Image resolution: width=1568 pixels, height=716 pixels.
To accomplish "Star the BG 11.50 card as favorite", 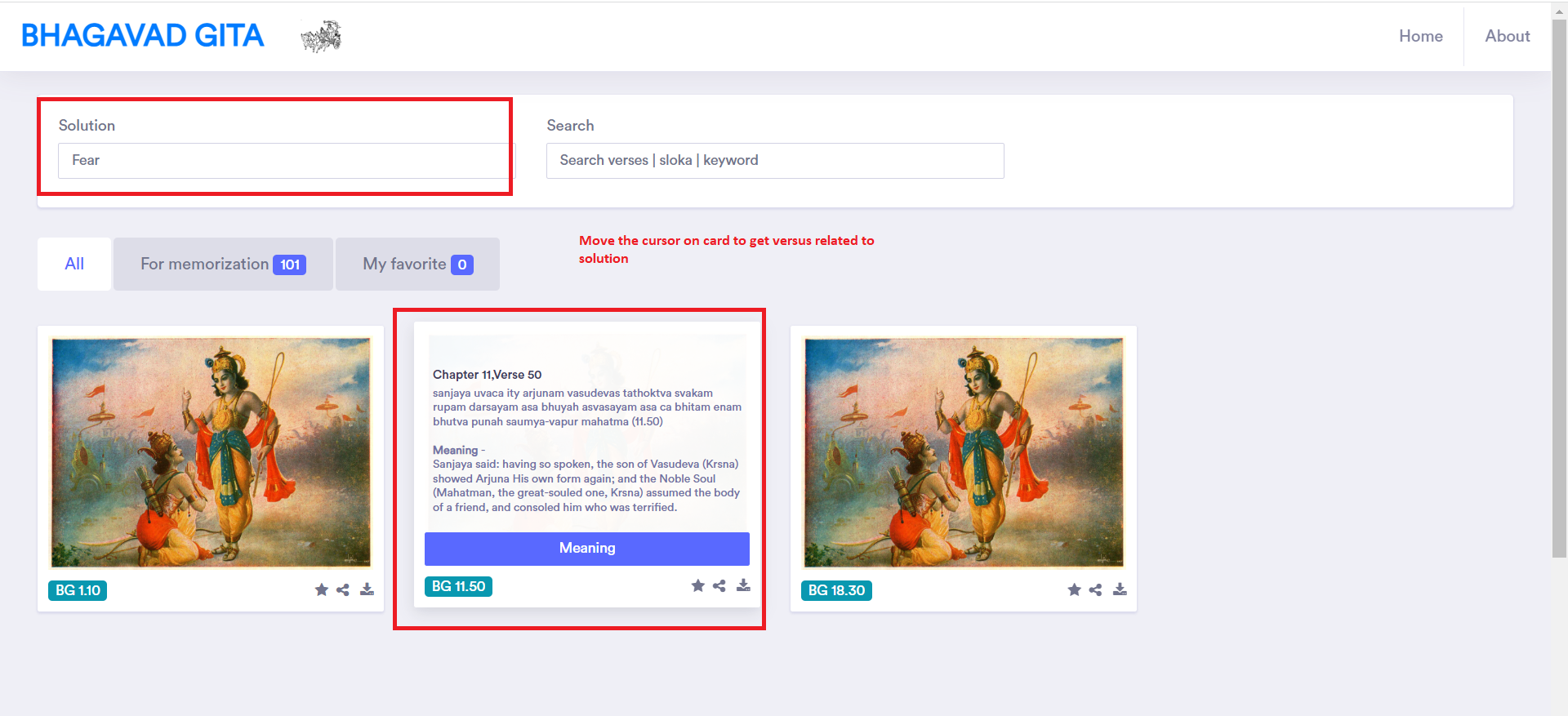I will coord(698,585).
